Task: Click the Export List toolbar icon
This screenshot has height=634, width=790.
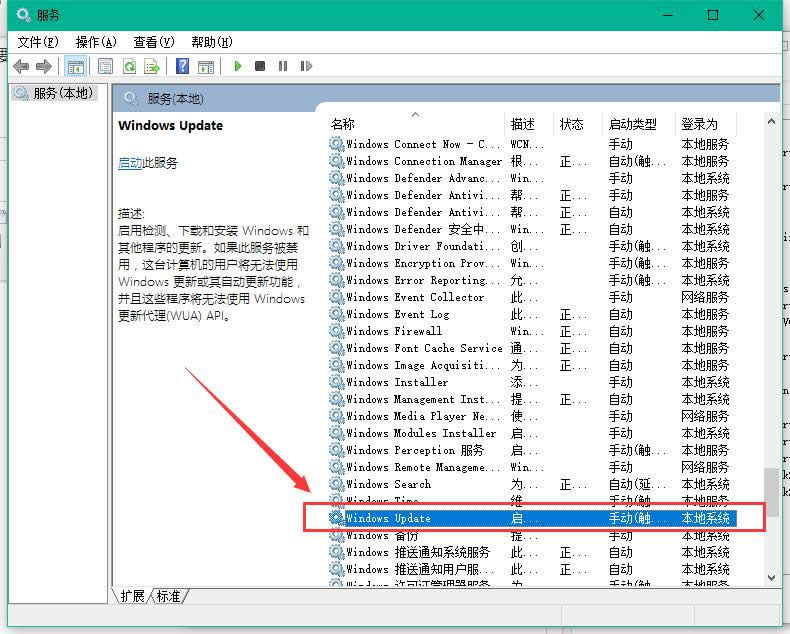Action: point(152,67)
